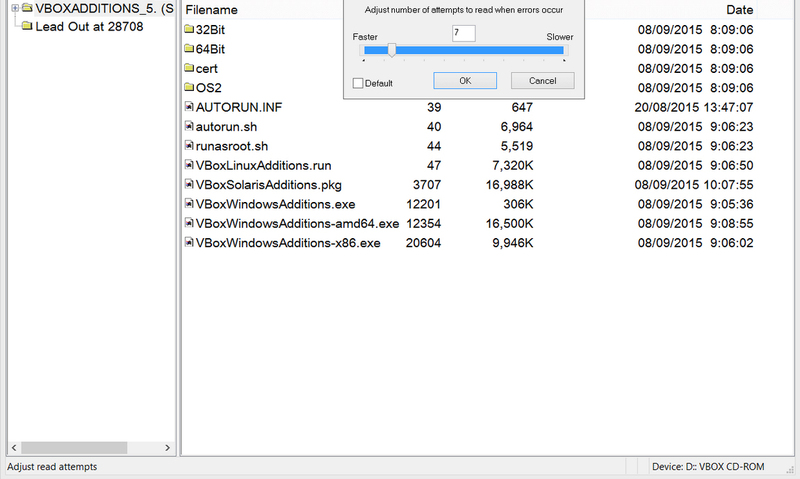Select the VBOXADDITIONS_5. tree item
Viewport: 800px width, 479px height.
(105, 8)
